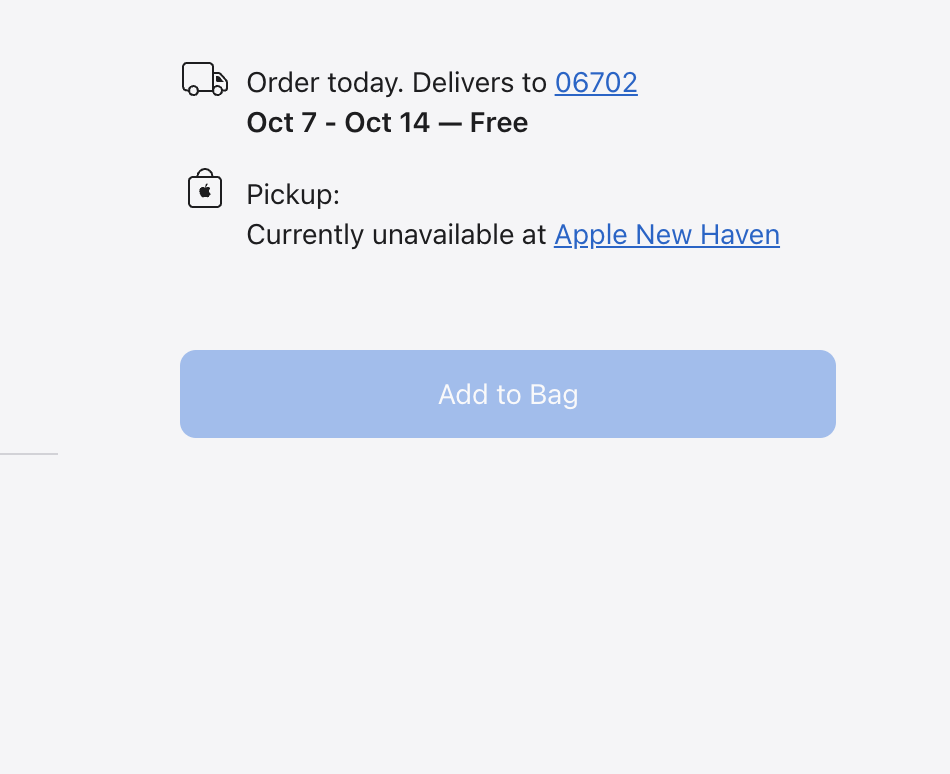Viewport: 950px width, 774px height.
Task: Click the Apple New Haven underlined text
Action: coord(666,235)
